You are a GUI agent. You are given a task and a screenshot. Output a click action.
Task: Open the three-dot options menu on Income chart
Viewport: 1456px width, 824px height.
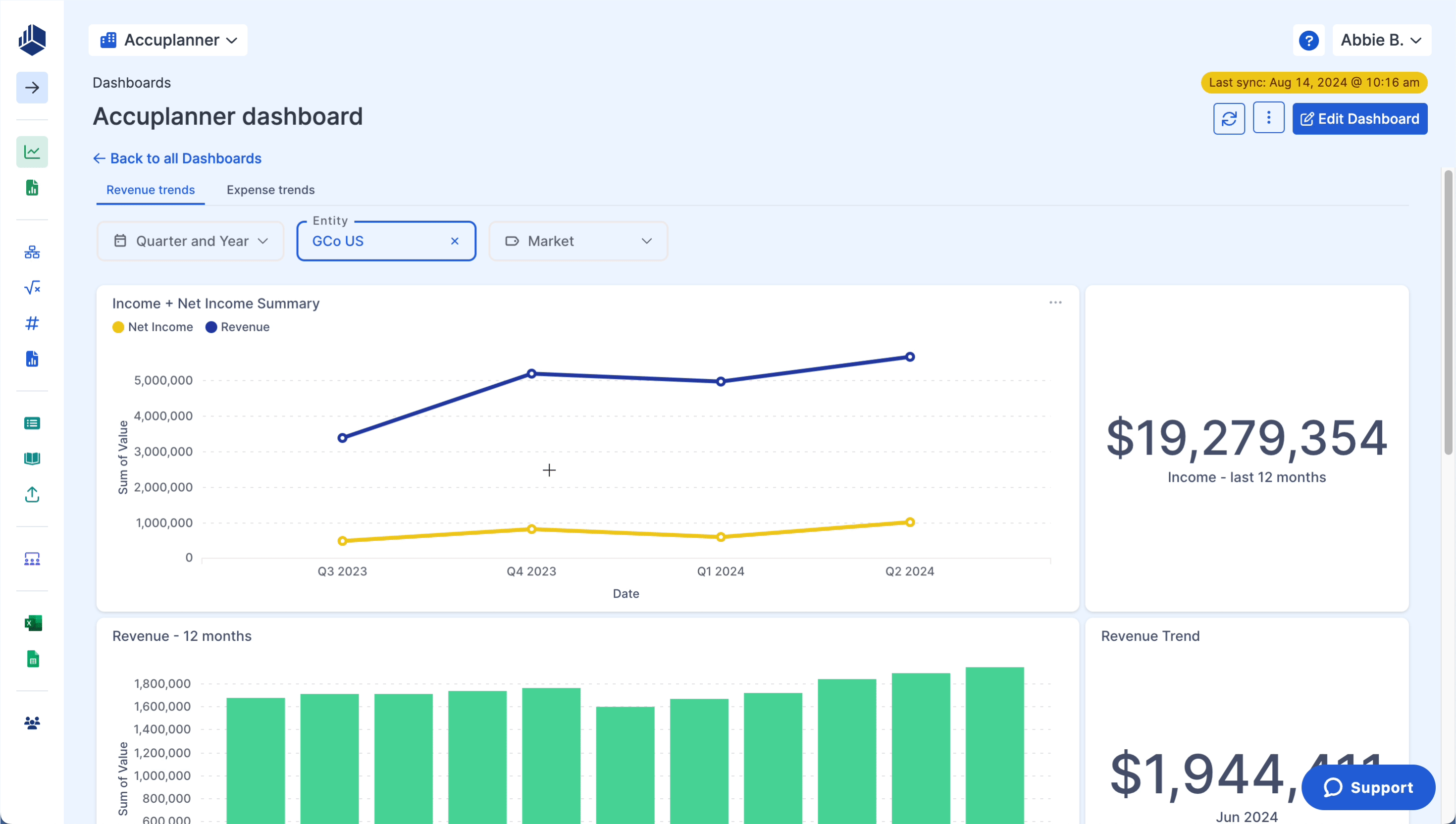pyautogui.click(x=1055, y=302)
